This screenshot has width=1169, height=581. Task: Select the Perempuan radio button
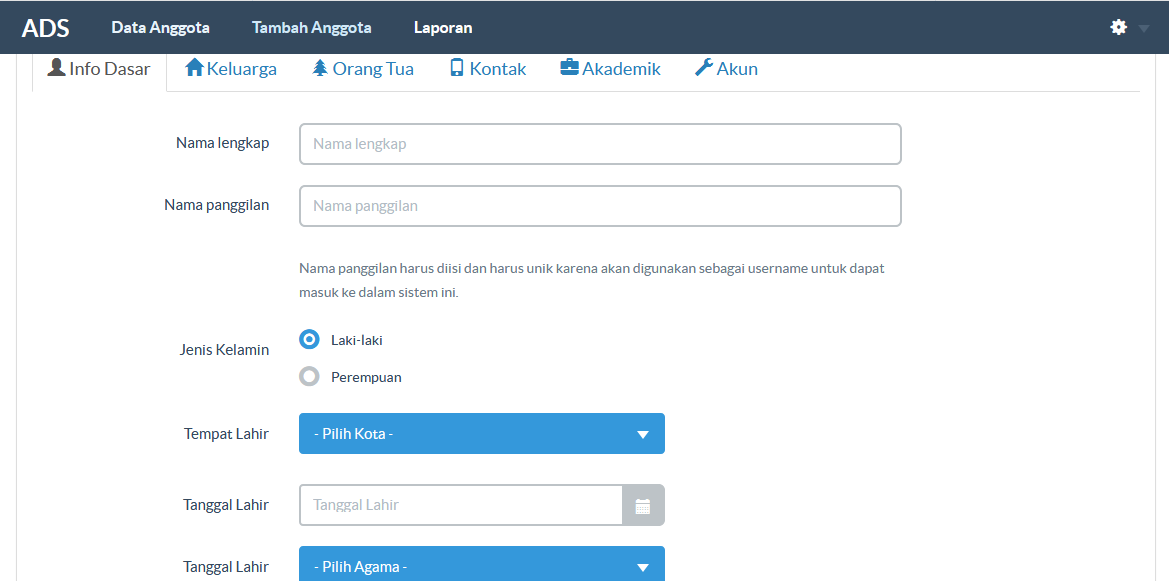click(x=309, y=377)
